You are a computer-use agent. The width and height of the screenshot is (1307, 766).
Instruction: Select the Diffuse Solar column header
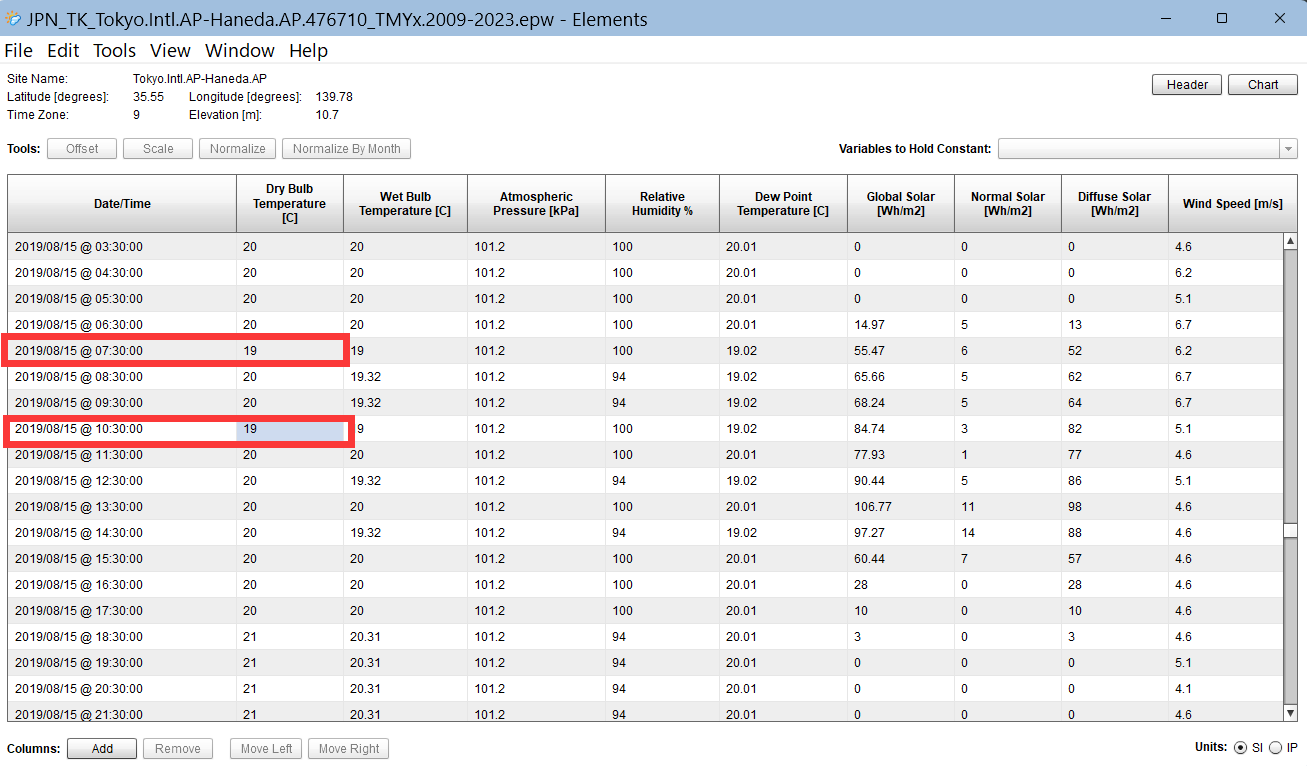(1115, 204)
